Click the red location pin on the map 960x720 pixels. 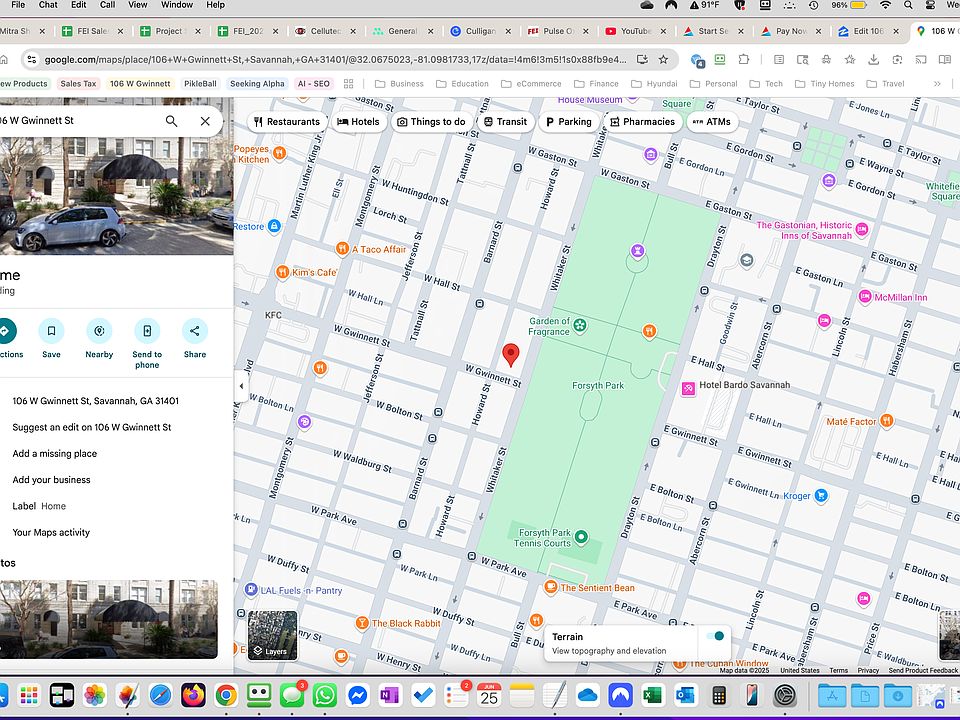pyautogui.click(x=511, y=354)
